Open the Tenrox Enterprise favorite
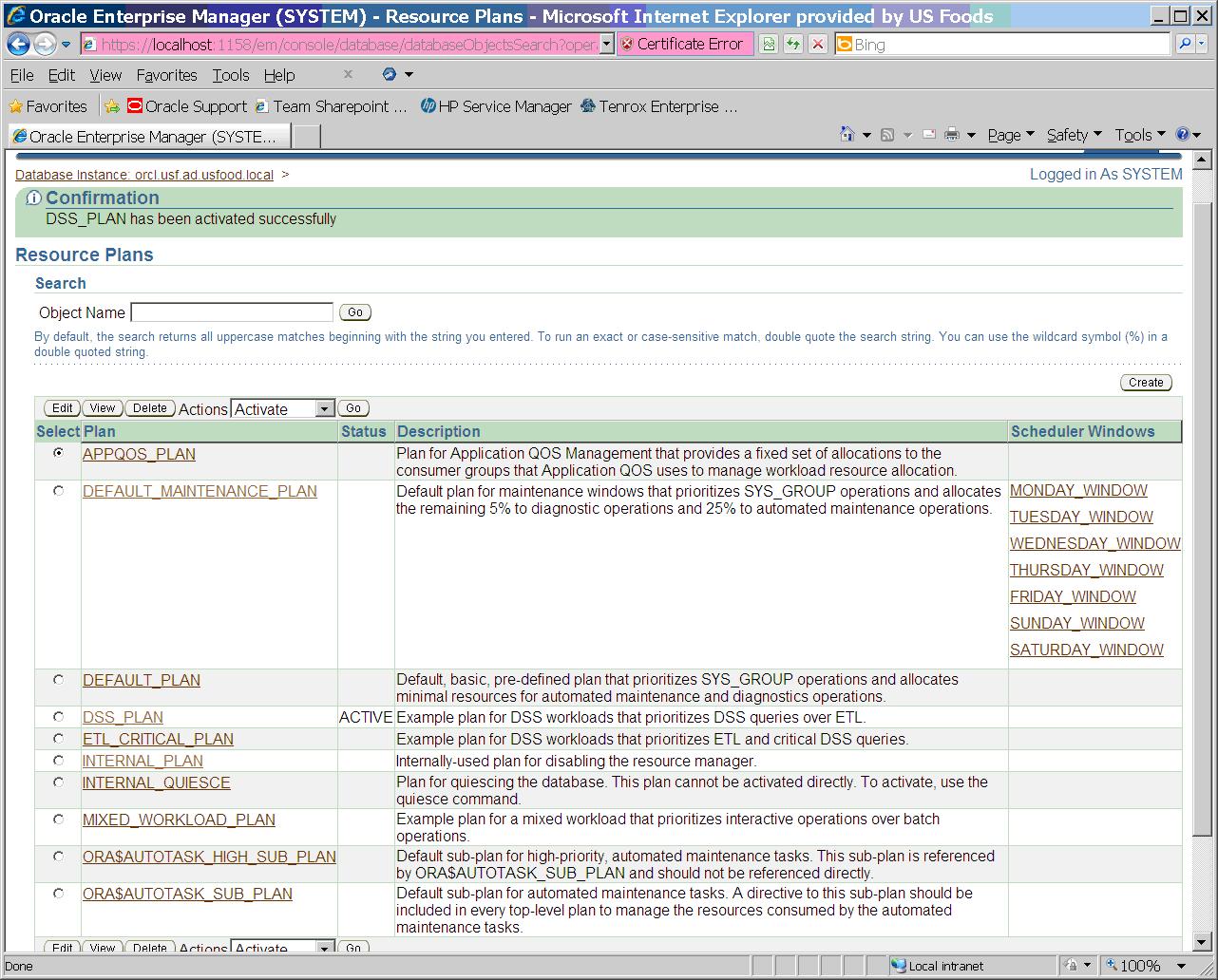Image resolution: width=1218 pixels, height=980 pixels. (x=658, y=106)
